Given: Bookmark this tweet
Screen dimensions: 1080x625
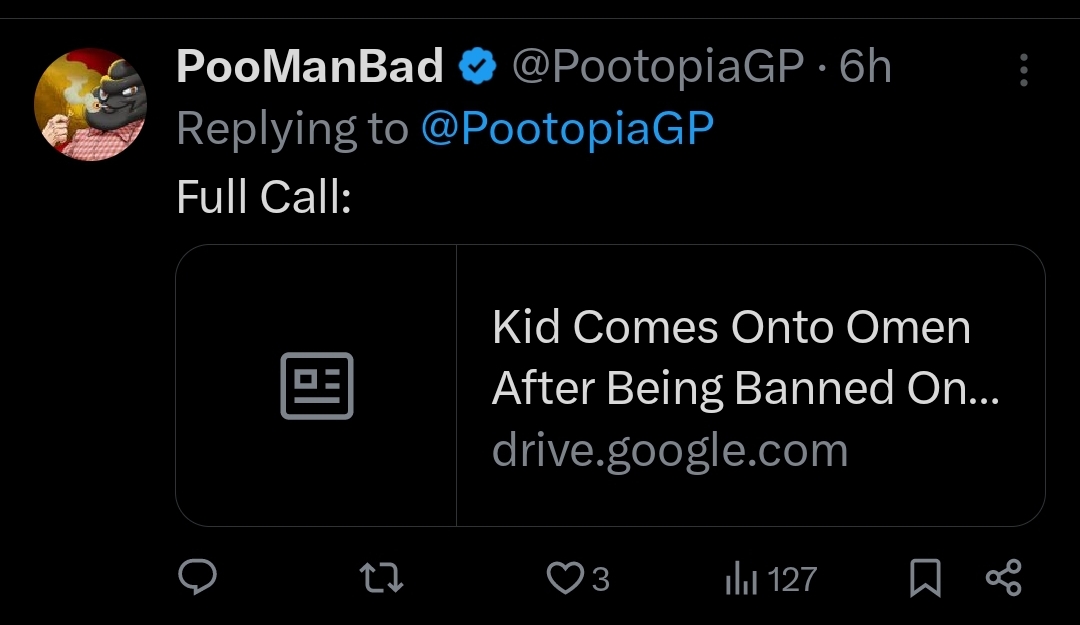Looking at the screenshot, I should click(925, 578).
